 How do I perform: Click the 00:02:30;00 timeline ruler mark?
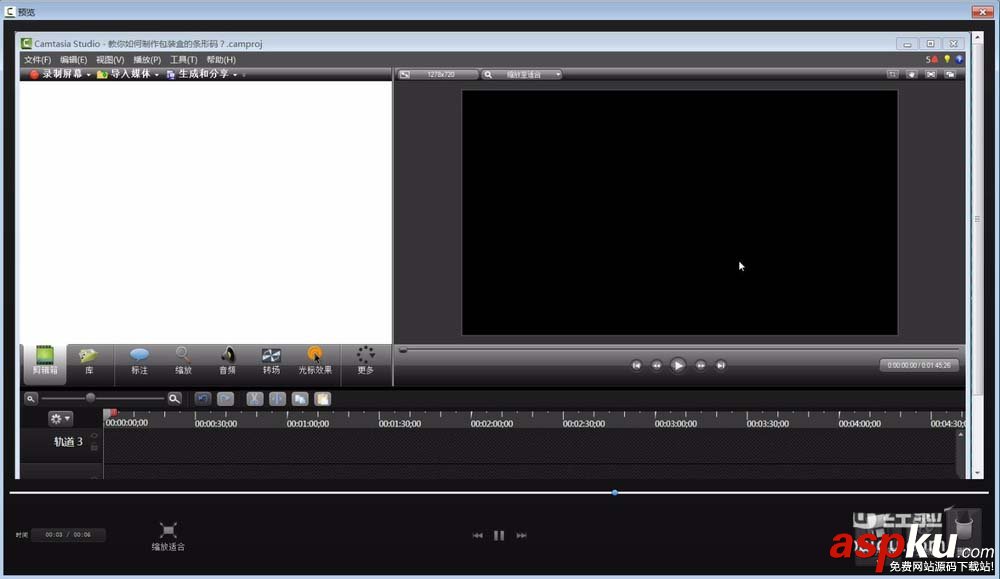tap(584, 423)
